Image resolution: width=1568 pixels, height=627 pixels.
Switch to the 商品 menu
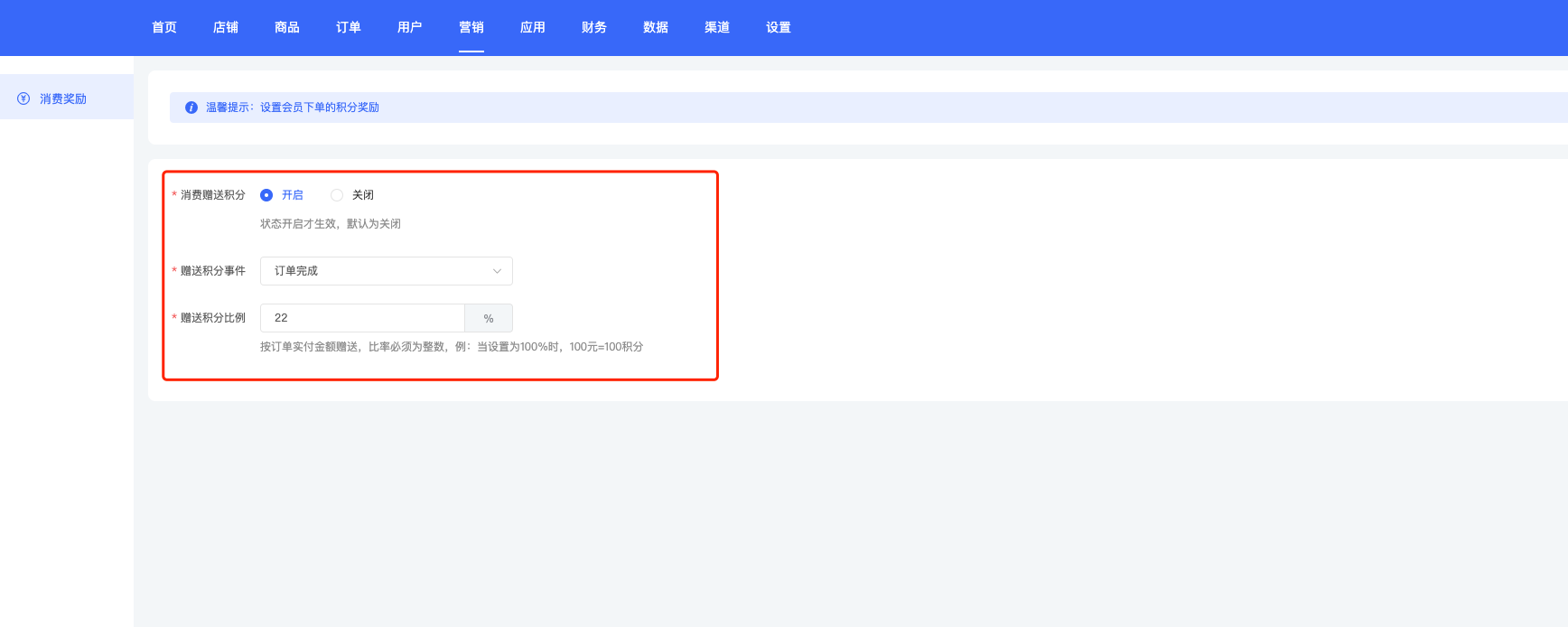[x=287, y=27]
